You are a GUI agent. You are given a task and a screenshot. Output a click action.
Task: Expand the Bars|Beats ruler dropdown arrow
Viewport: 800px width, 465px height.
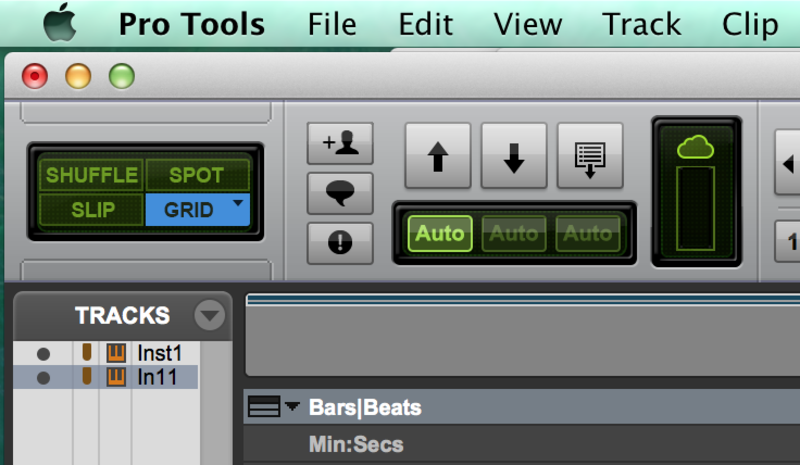[292, 406]
